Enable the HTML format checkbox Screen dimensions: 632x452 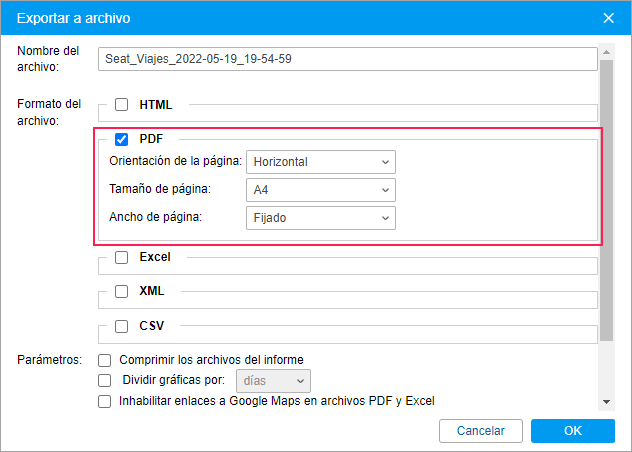click(122, 104)
